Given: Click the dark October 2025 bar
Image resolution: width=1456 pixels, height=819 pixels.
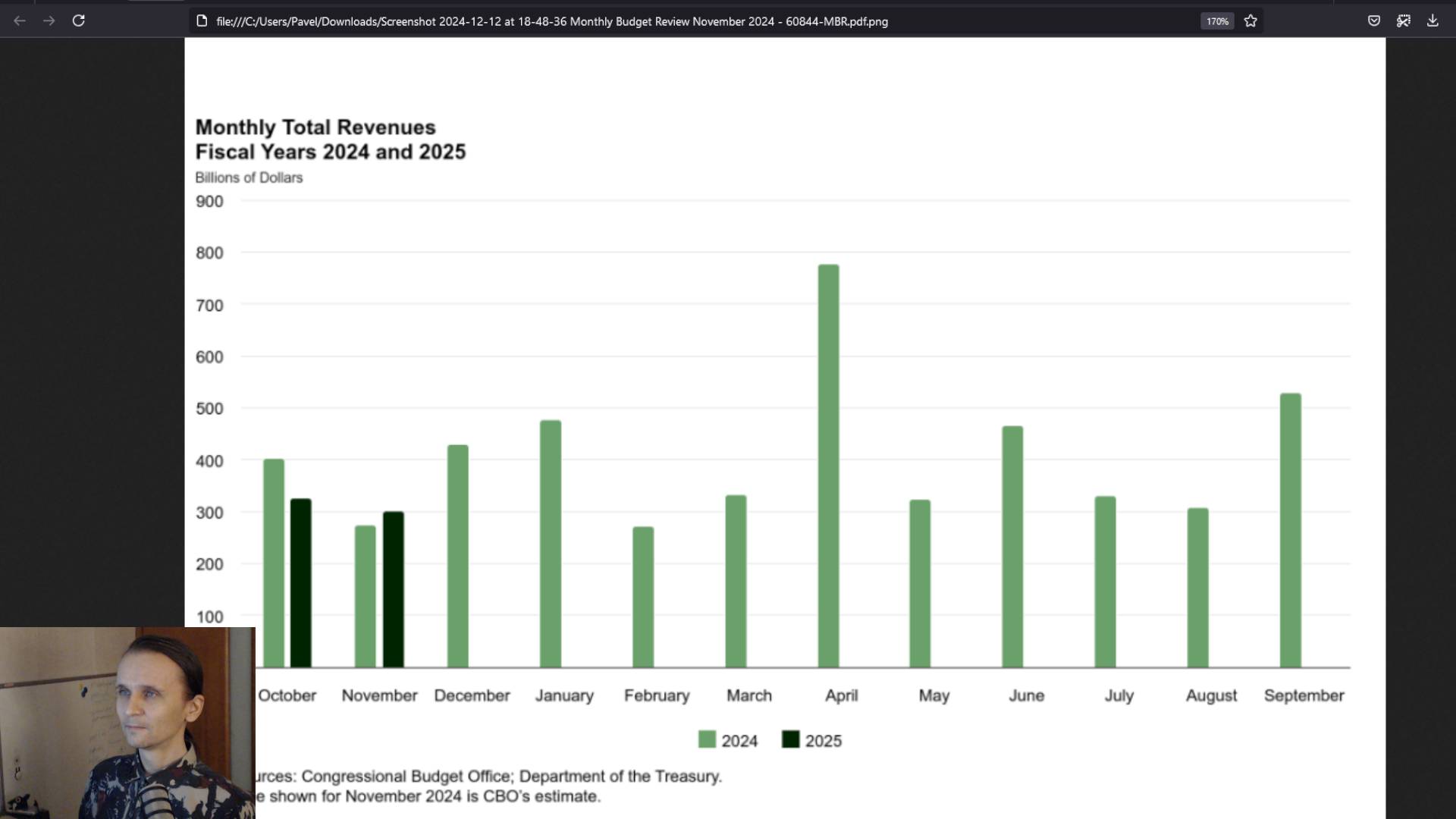Looking at the screenshot, I should point(301,582).
